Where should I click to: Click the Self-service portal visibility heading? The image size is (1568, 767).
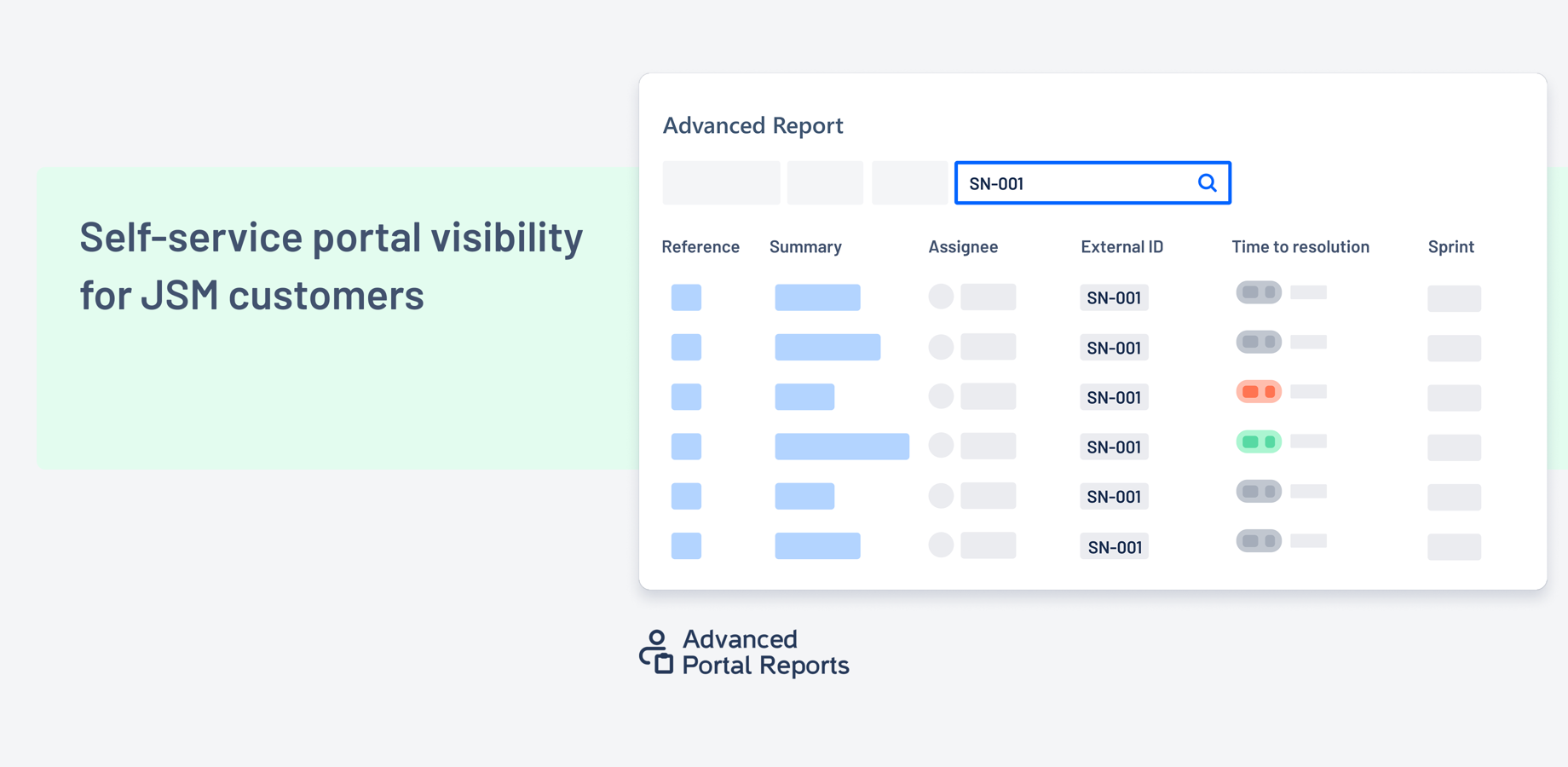click(331, 265)
